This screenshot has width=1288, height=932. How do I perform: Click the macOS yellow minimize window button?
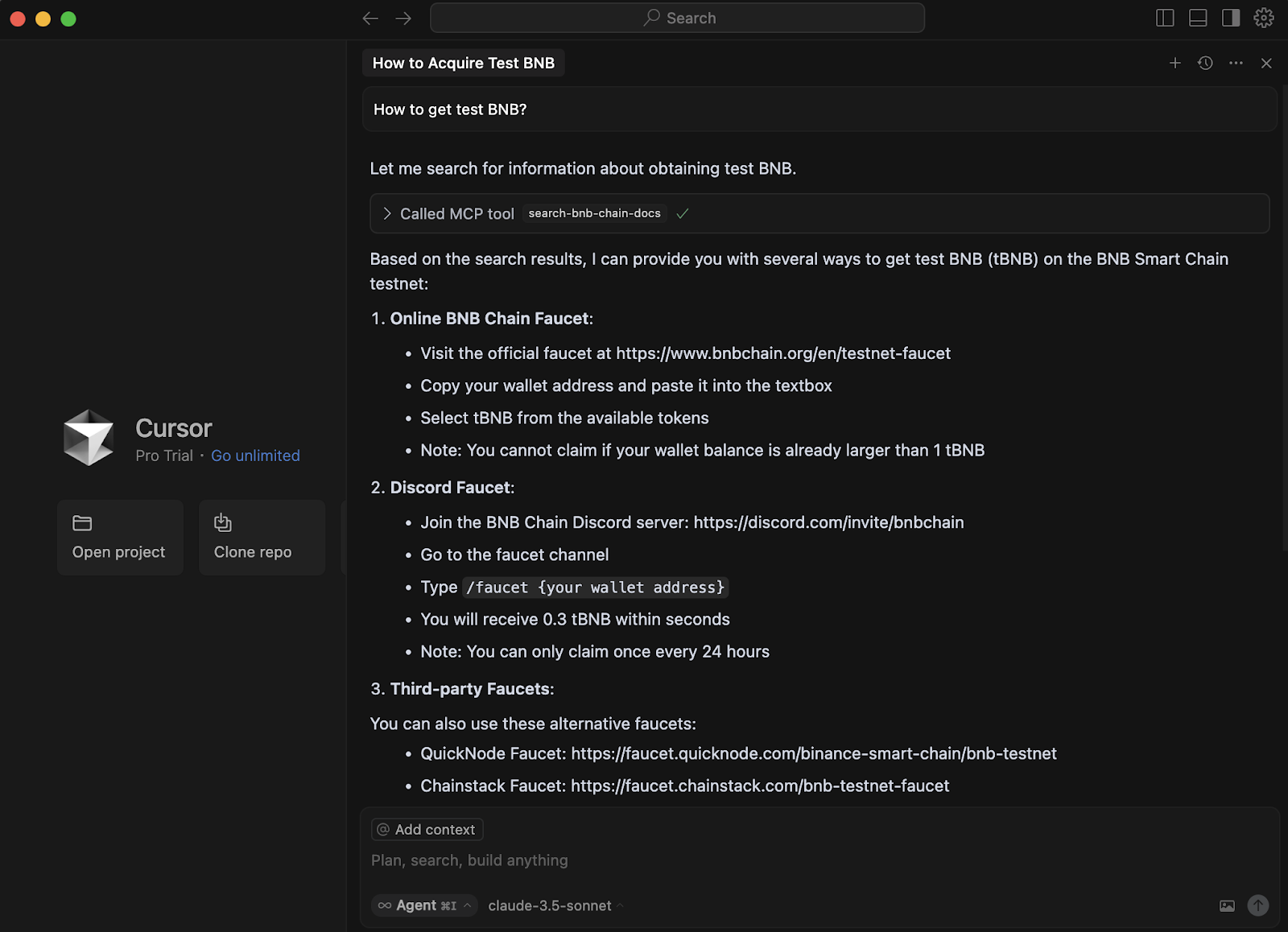pyautogui.click(x=43, y=19)
